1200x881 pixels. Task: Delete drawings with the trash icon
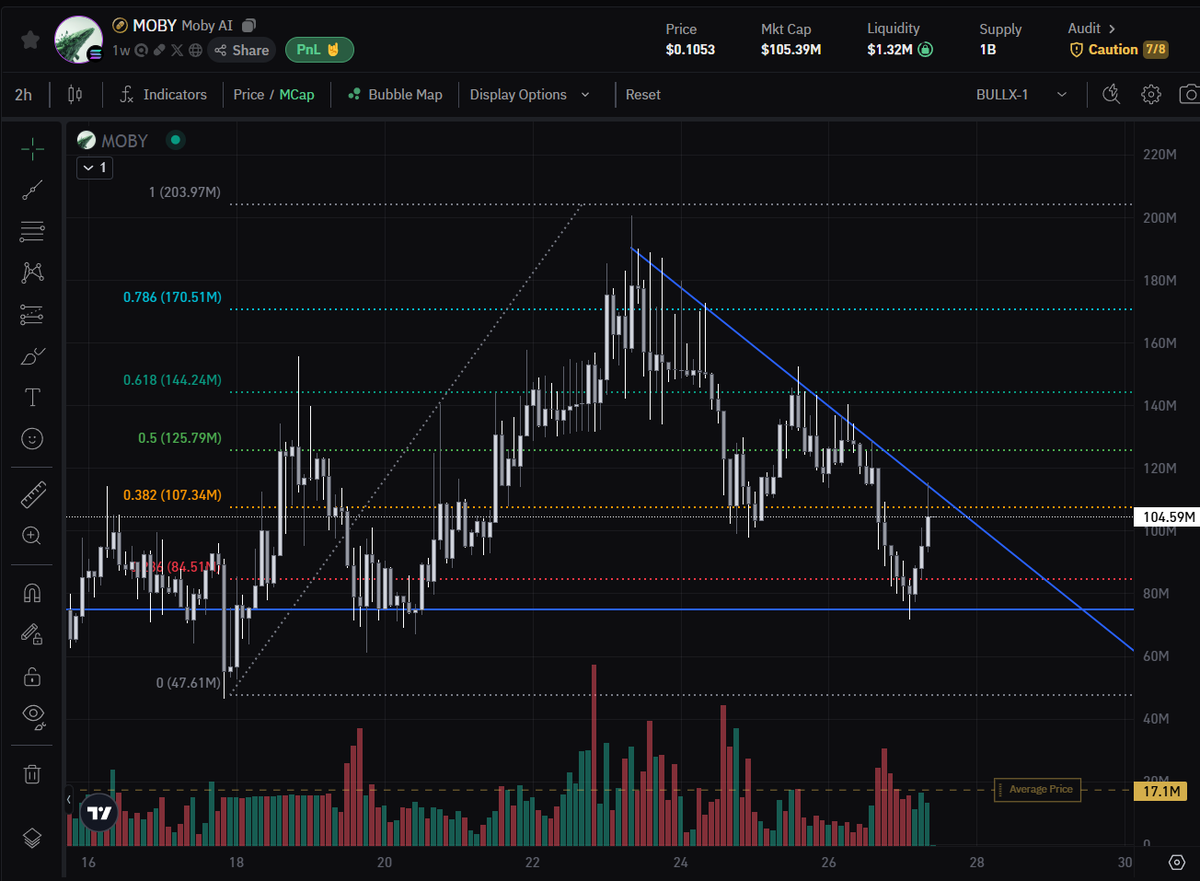(x=32, y=774)
